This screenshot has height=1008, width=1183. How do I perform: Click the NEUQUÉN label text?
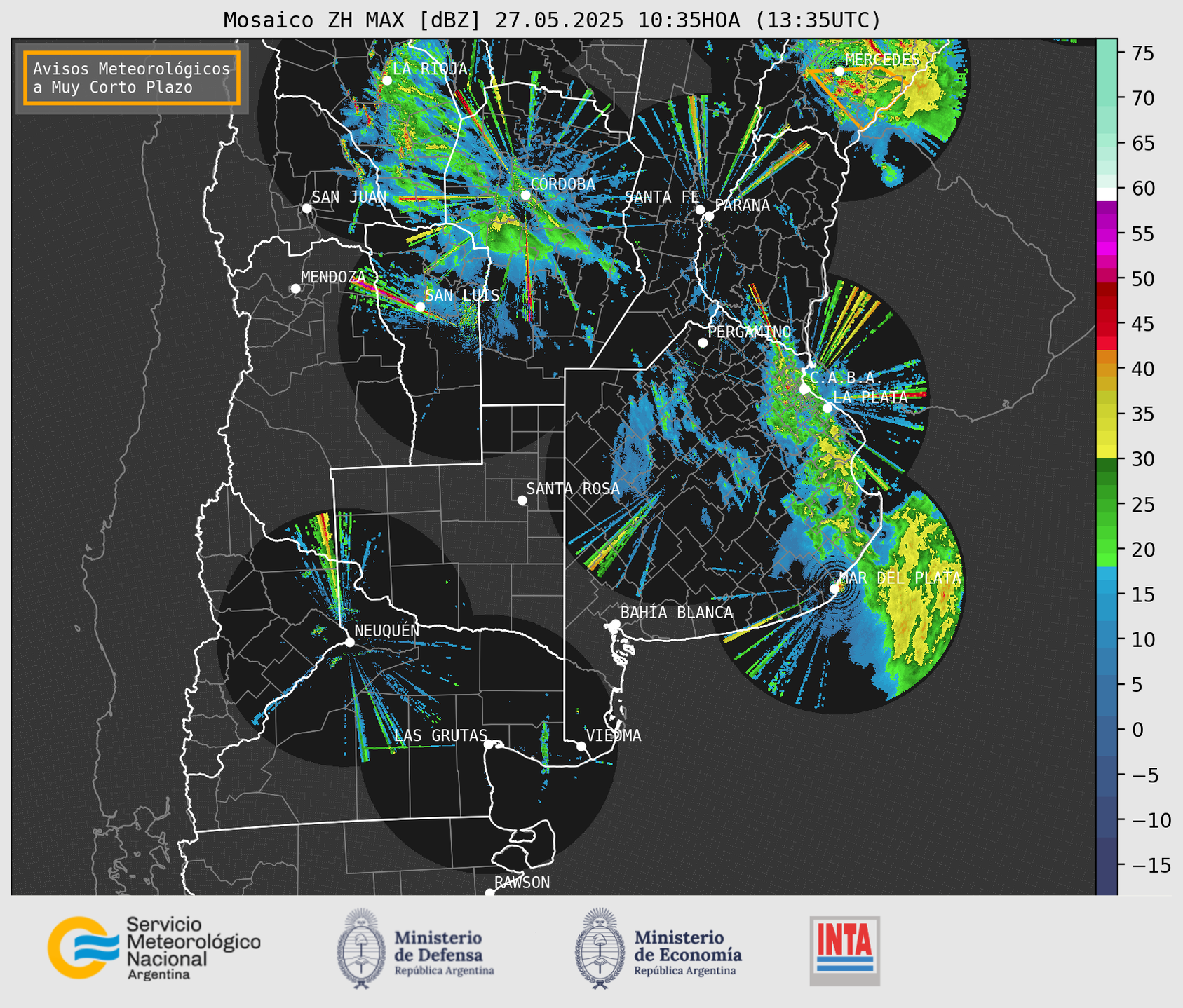pos(386,630)
